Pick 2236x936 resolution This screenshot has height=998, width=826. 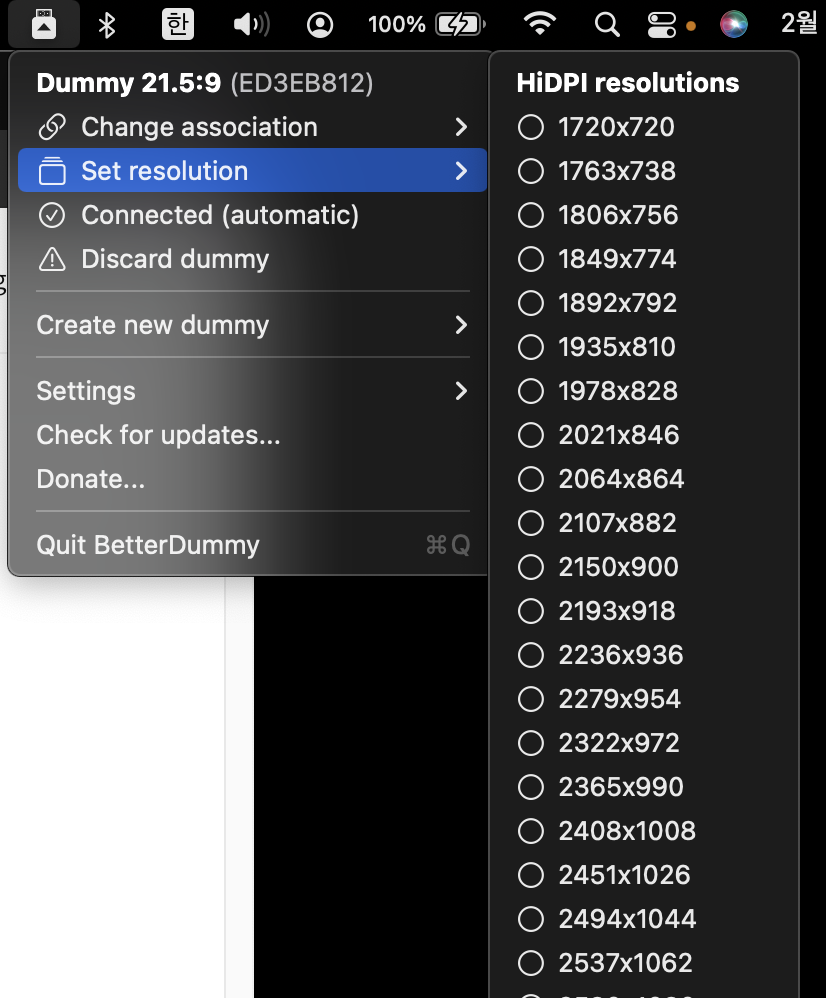click(643, 655)
